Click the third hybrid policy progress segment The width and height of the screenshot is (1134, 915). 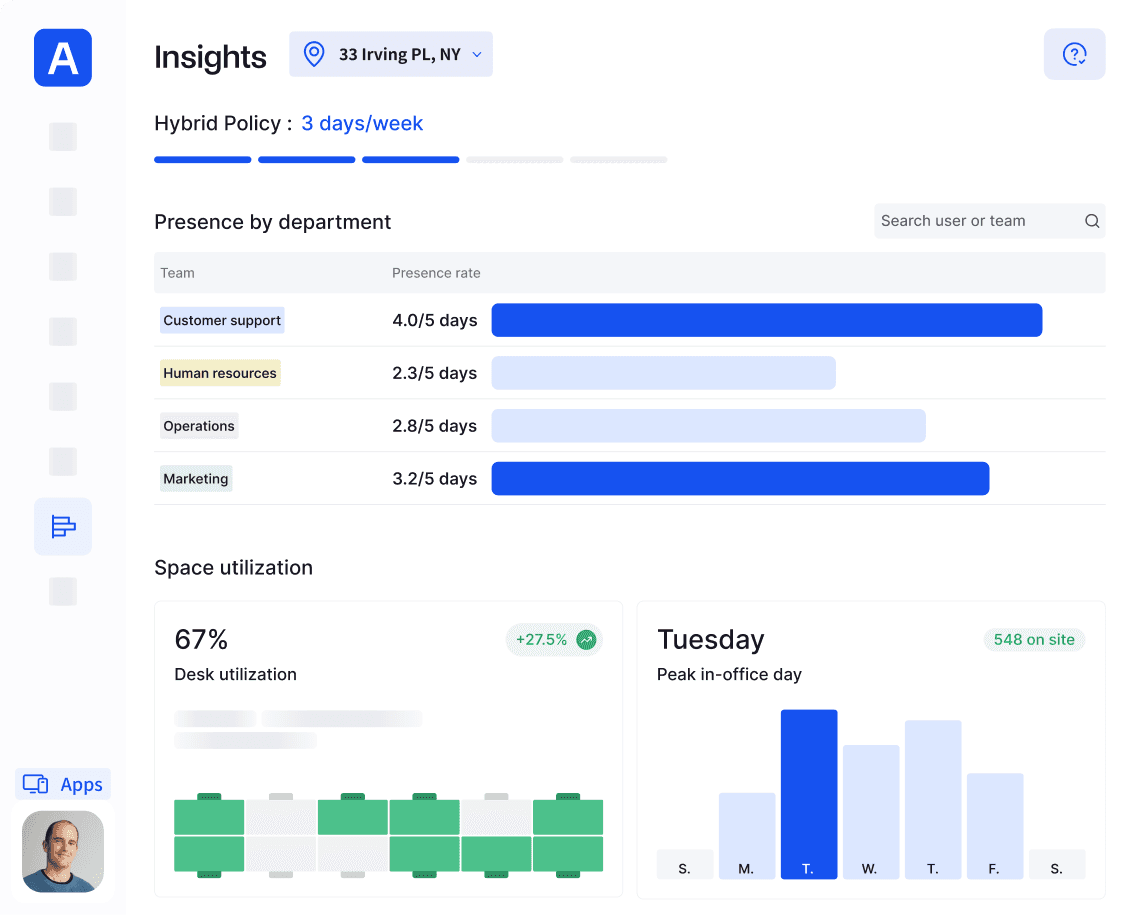[410, 160]
